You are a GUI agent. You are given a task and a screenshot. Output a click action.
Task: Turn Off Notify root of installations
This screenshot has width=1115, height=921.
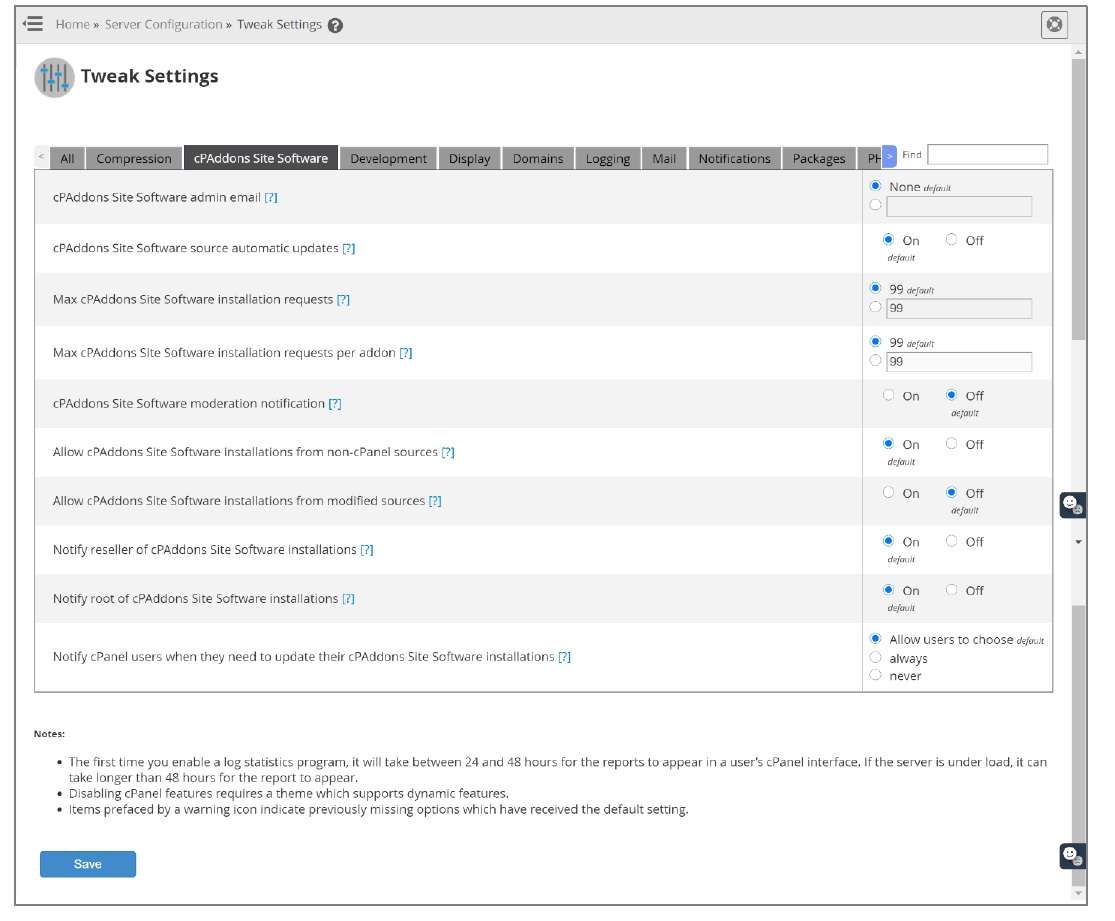point(951,590)
